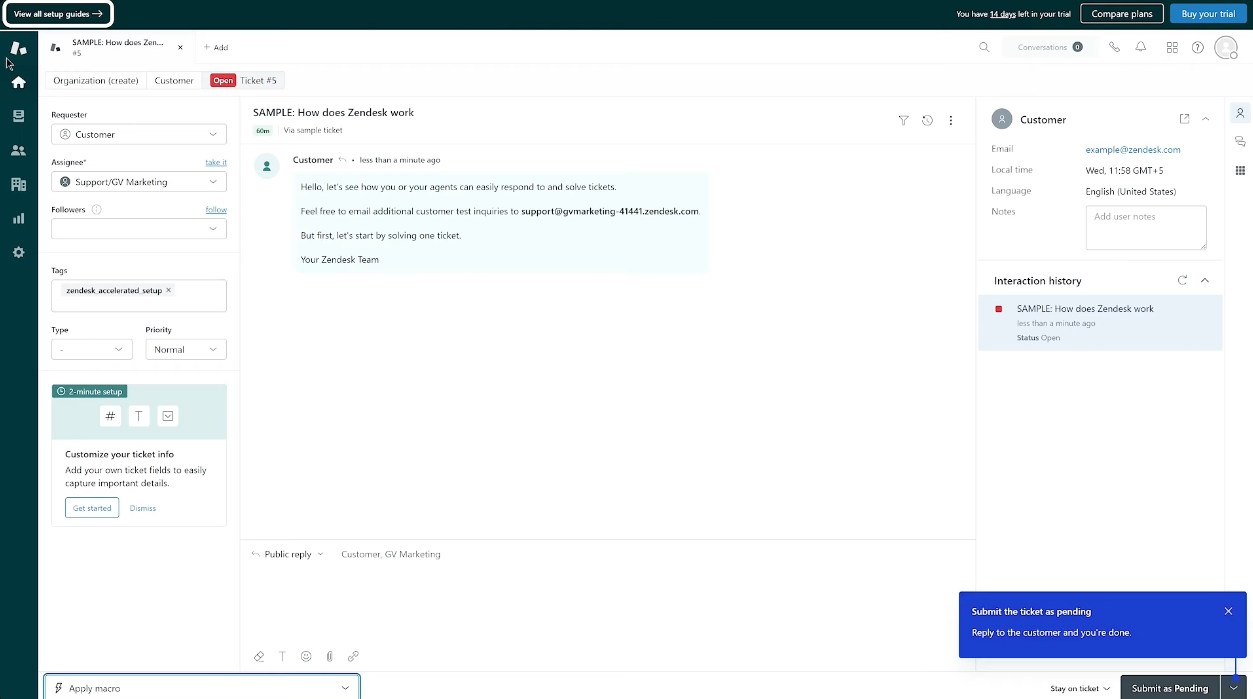Attach a file using the paperclip icon
This screenshot has height=699, width=1253.
329,656
